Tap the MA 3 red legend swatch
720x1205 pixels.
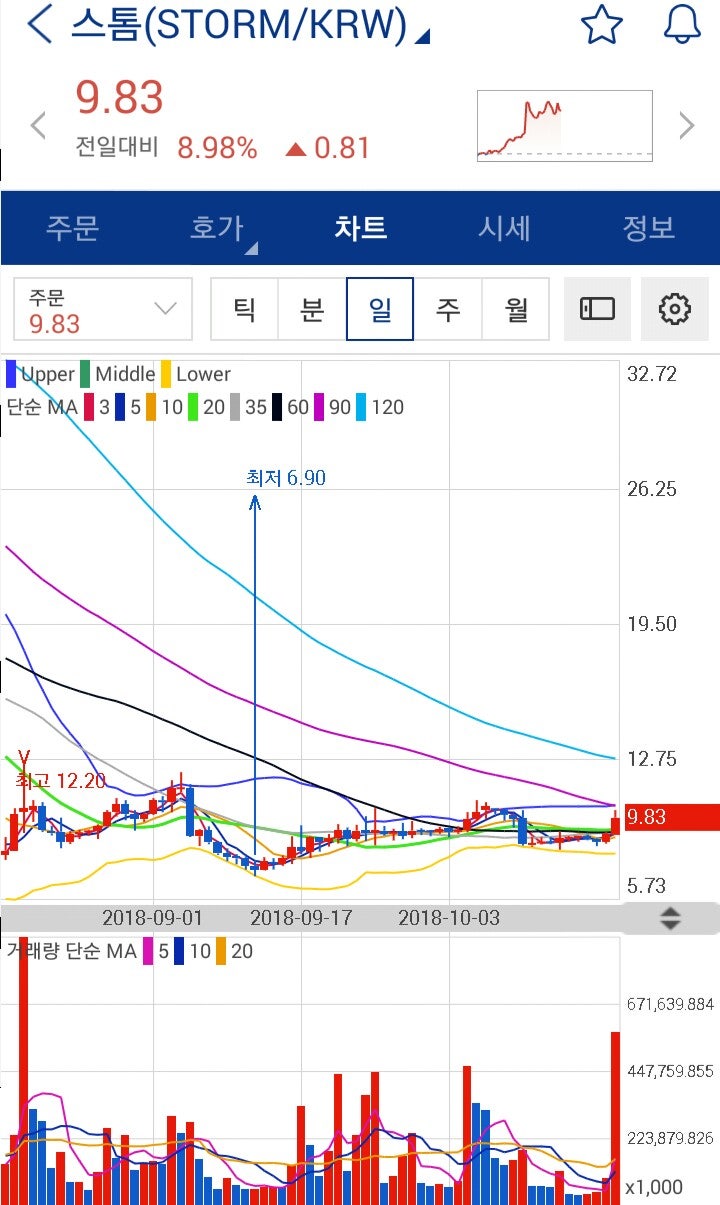click(89, 407)
